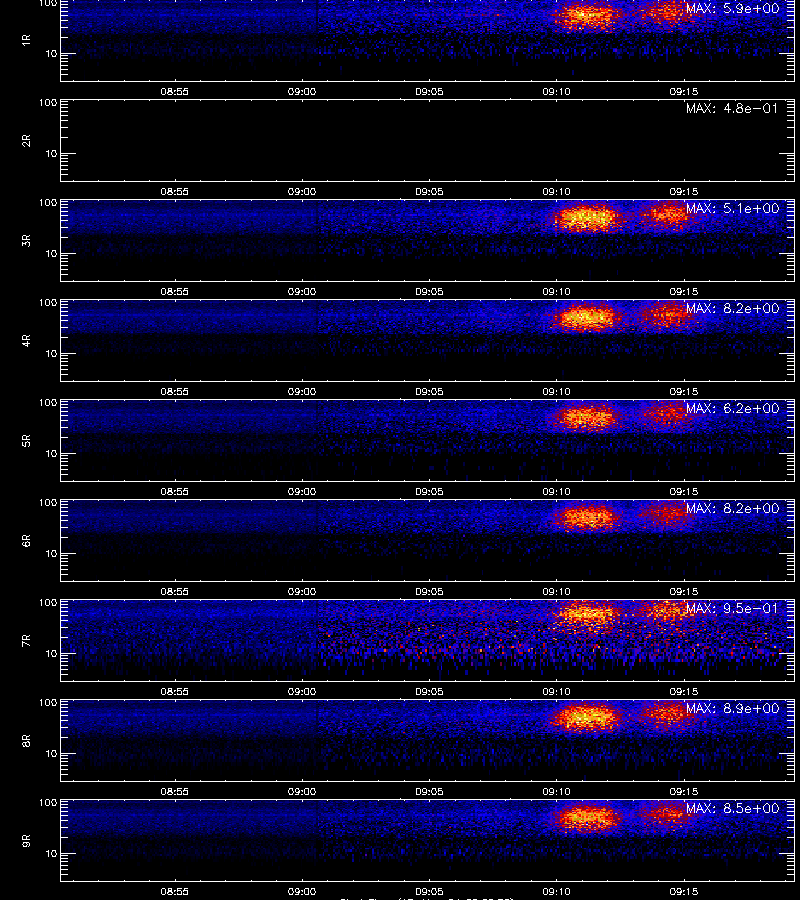Viewport: 800px width, 900px height.
Task: Click the brightest burst in the 8R spectrogram
Action: pyautogui.click(x=585, y=717)
